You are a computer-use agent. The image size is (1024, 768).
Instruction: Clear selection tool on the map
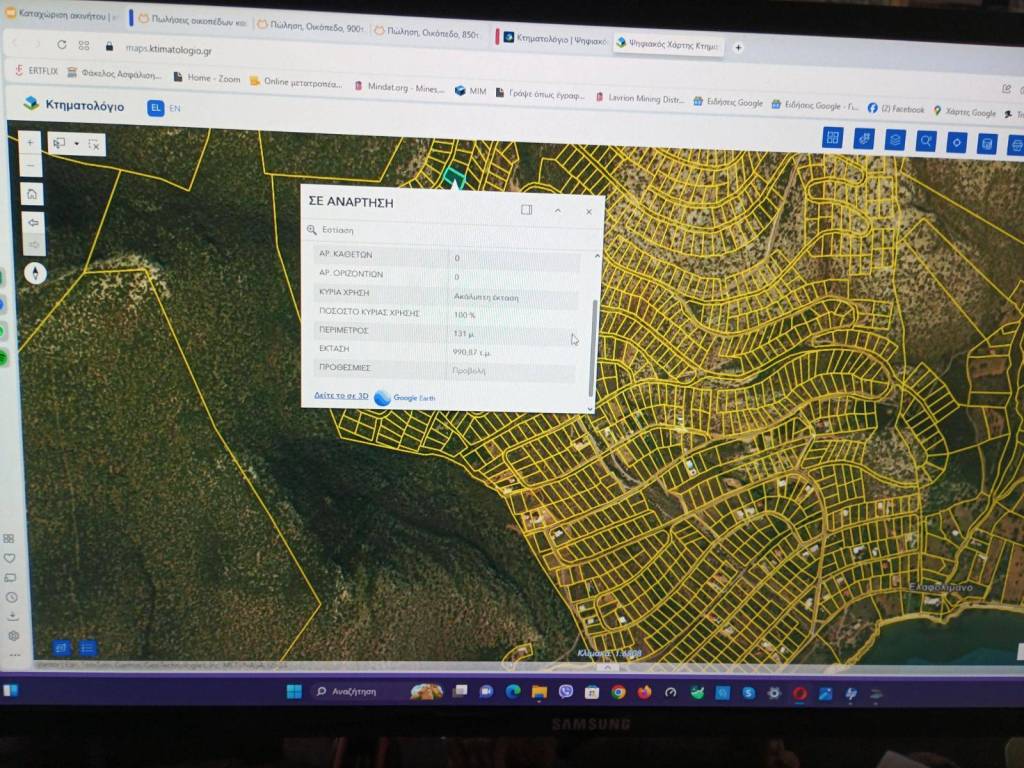93,144
